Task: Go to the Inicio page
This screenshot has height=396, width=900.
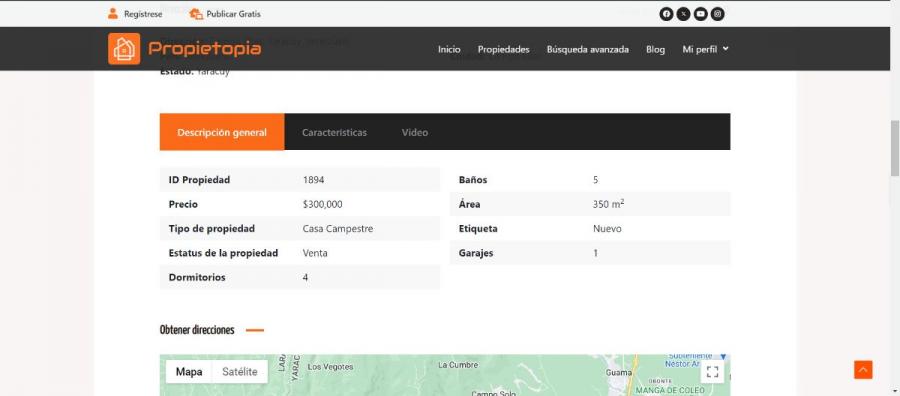Action: 449,49
